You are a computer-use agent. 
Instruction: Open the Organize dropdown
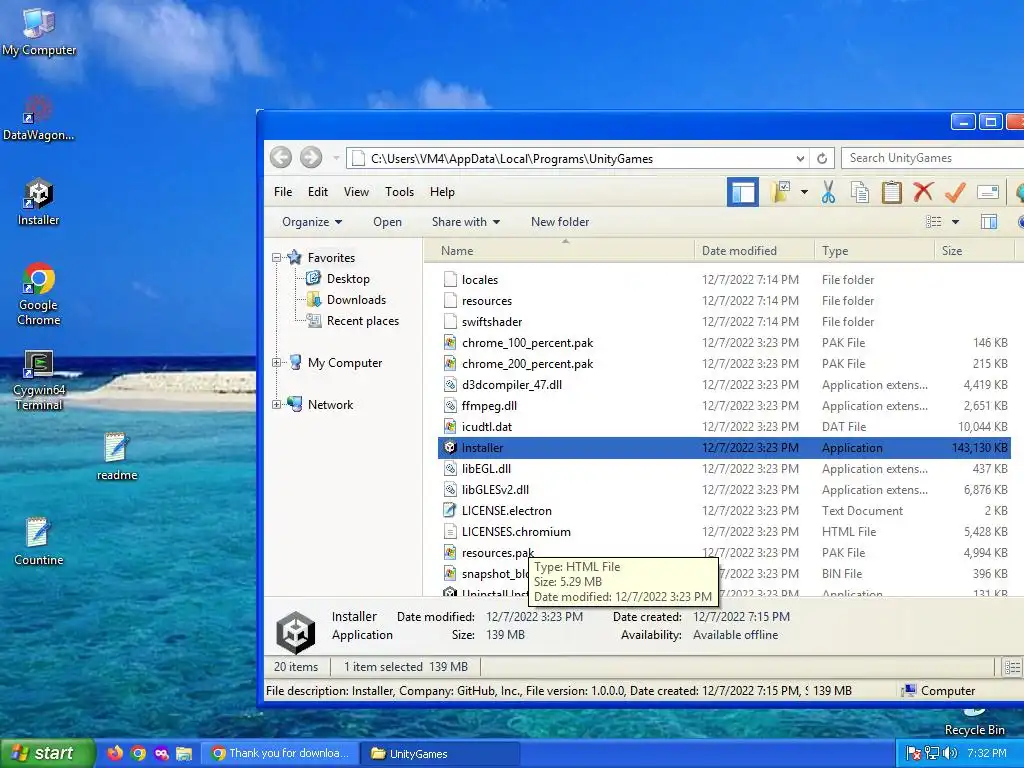coord(312,222)
